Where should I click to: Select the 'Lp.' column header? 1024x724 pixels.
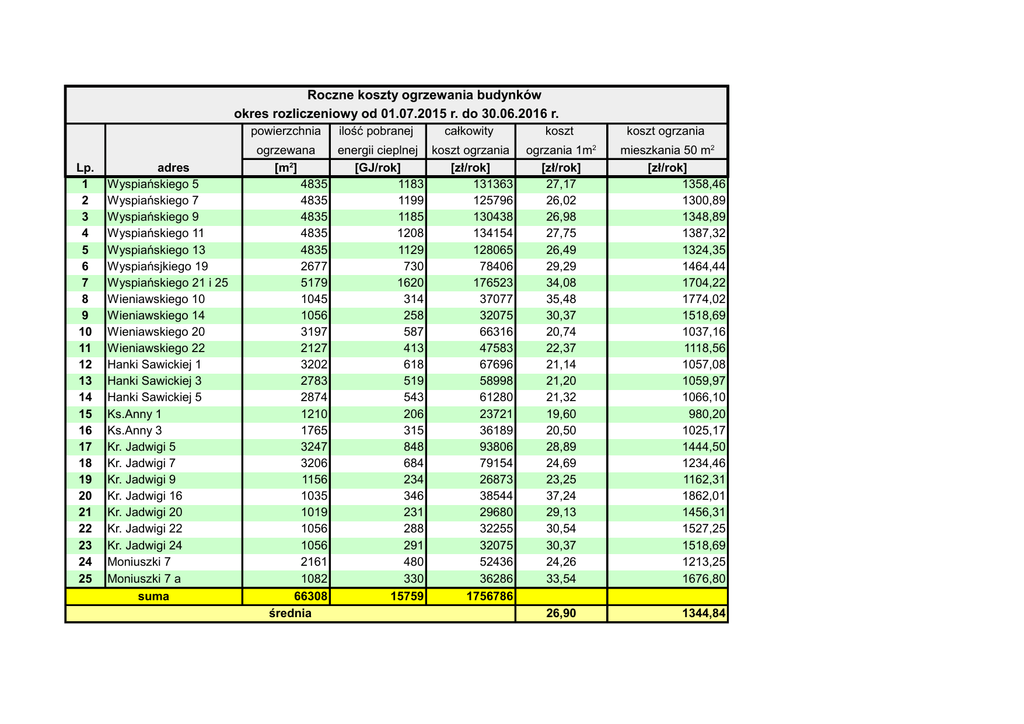[x=85, y=168]
